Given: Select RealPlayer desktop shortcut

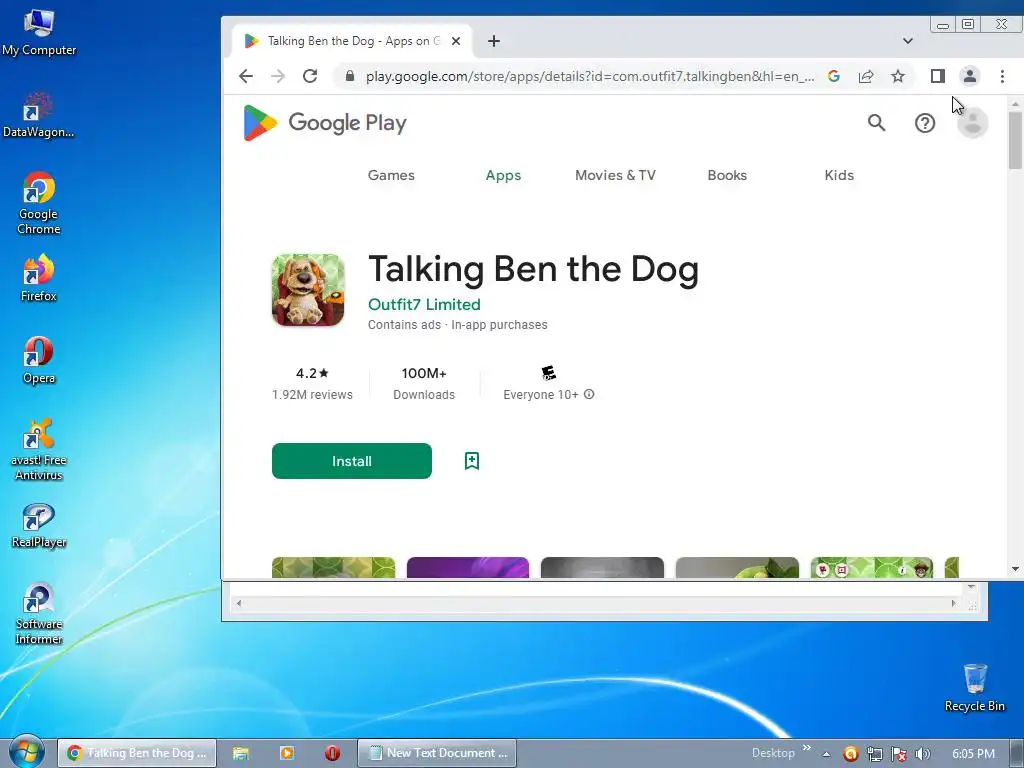Looking at the screenshot, I should point(39,526).
